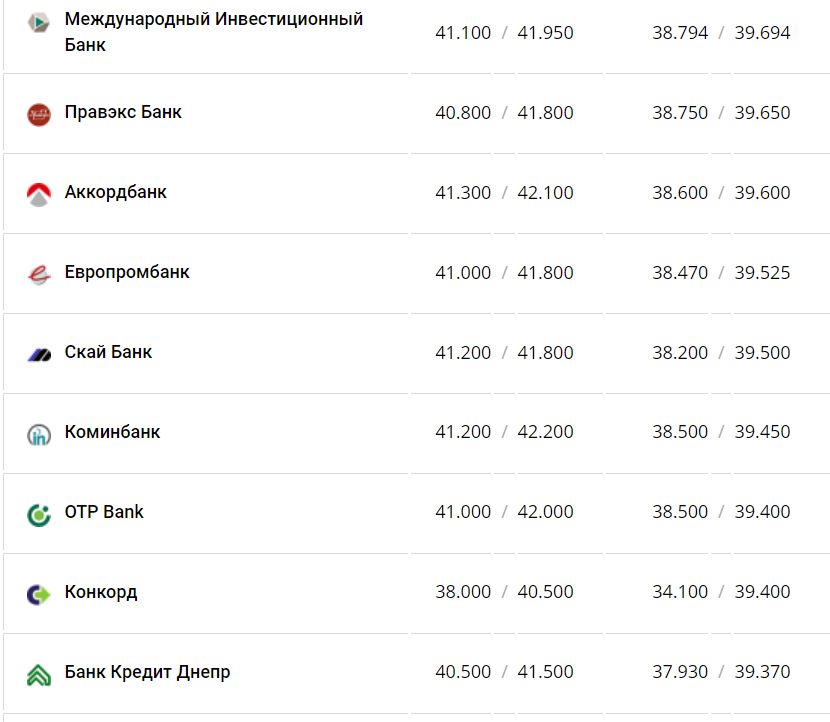Open the Правэкс Банк link
This screenshot has width=830, height=722.
tap(123, 112)
